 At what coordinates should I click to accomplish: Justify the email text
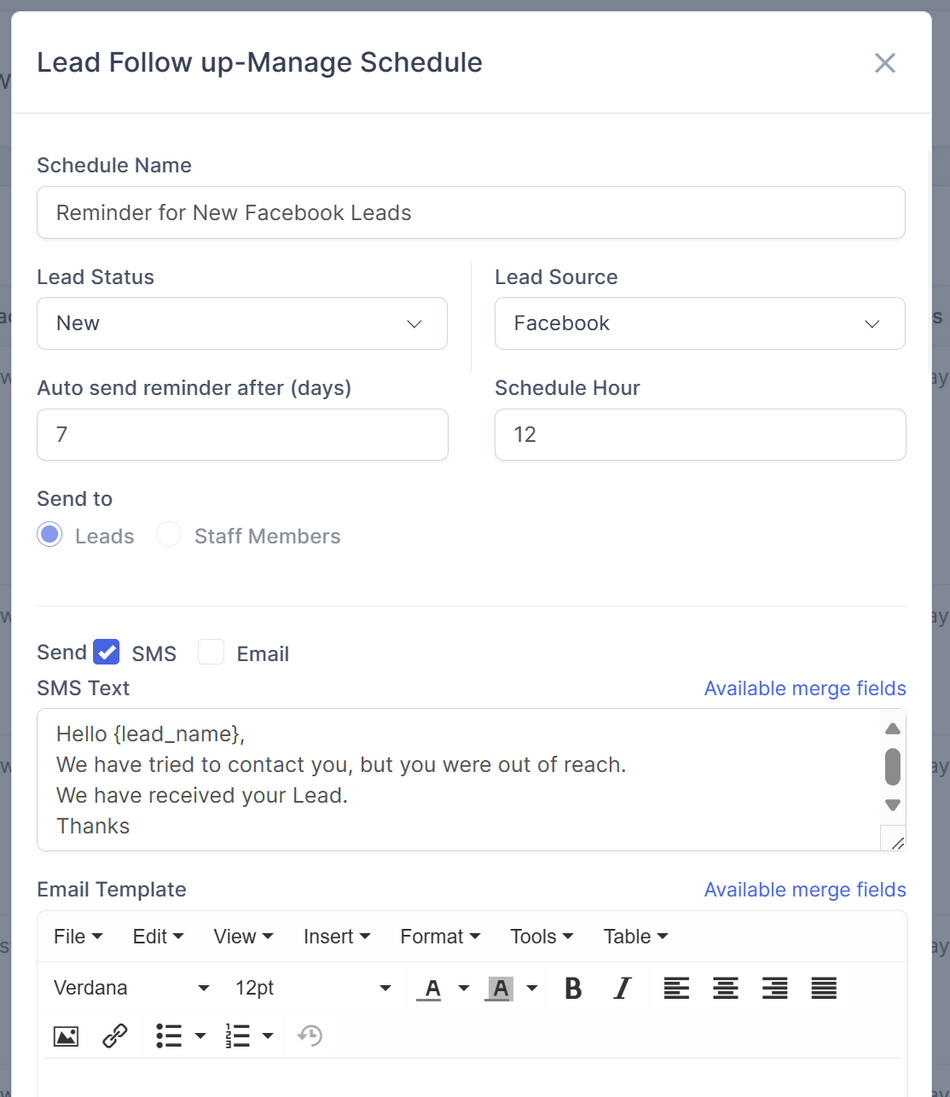[x=823, y=988]
